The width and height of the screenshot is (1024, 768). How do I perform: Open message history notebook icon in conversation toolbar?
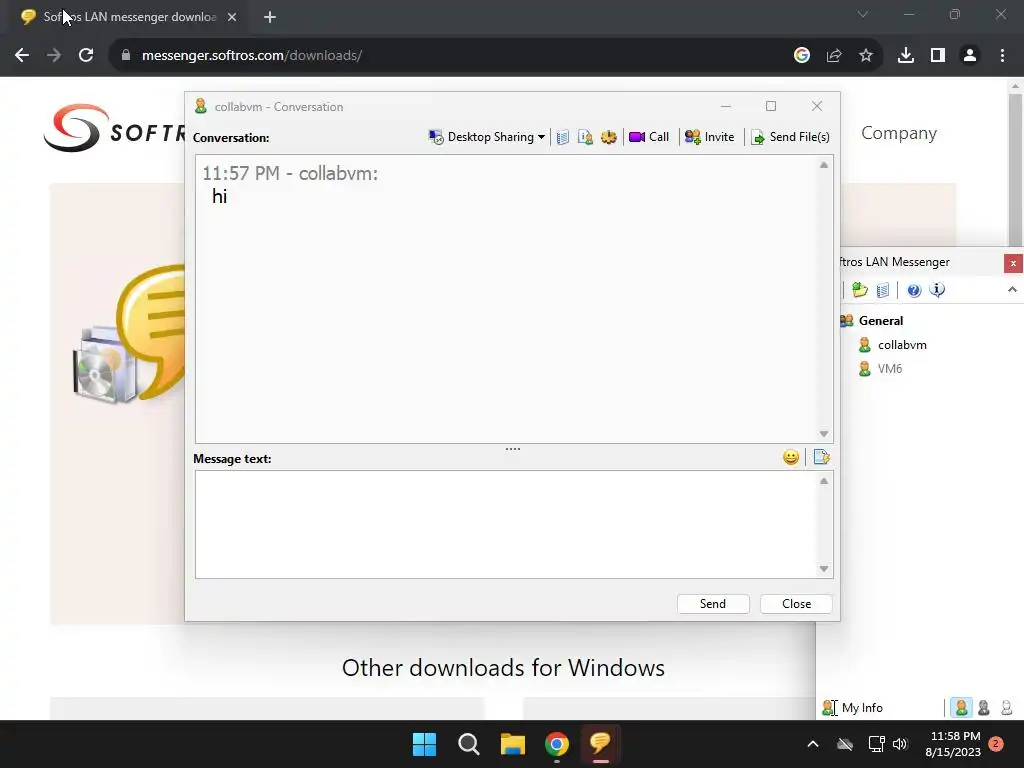562,137
